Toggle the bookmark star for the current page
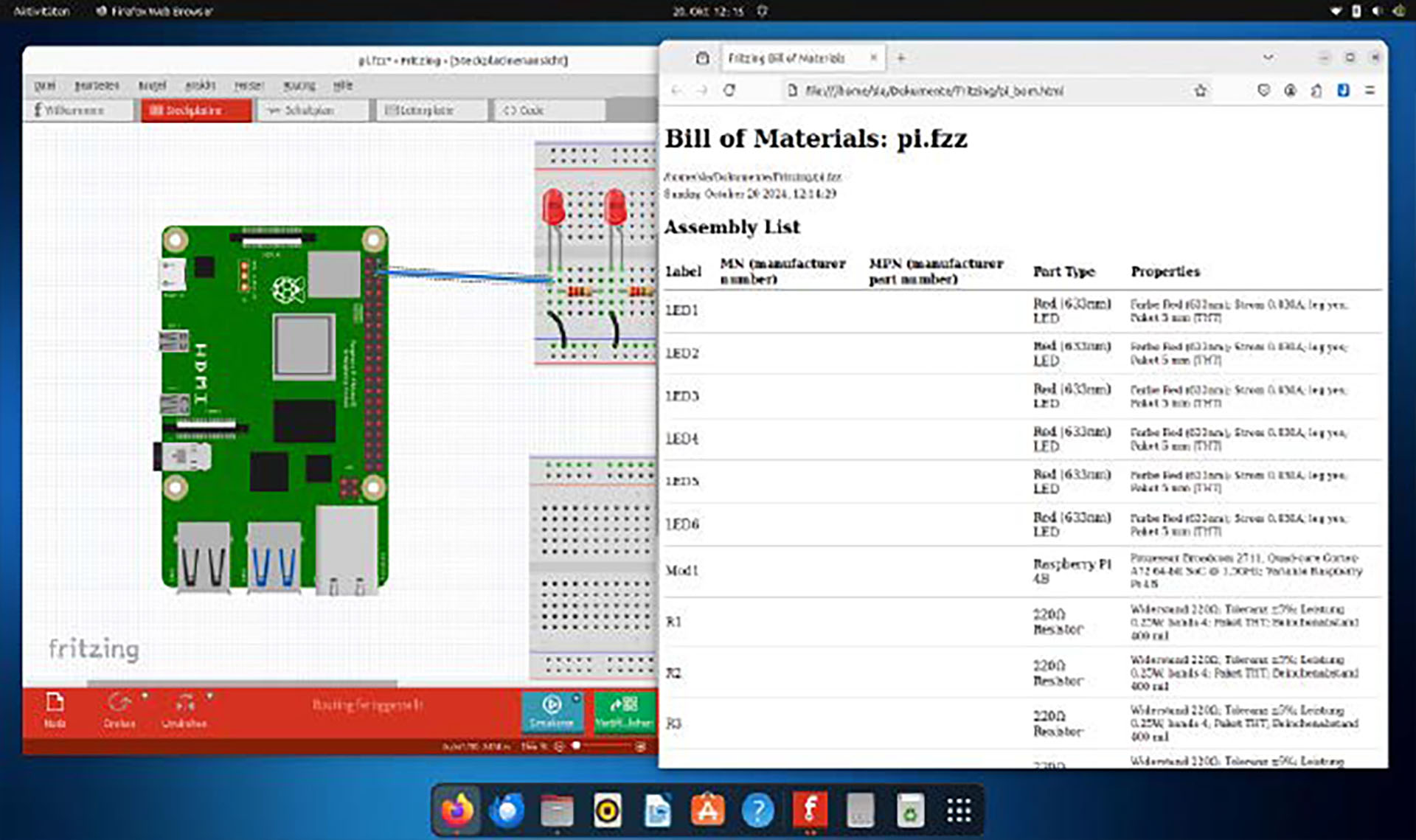Image resolution: width=1416 pixels, height=840 pixels. tap(1201, 90)
